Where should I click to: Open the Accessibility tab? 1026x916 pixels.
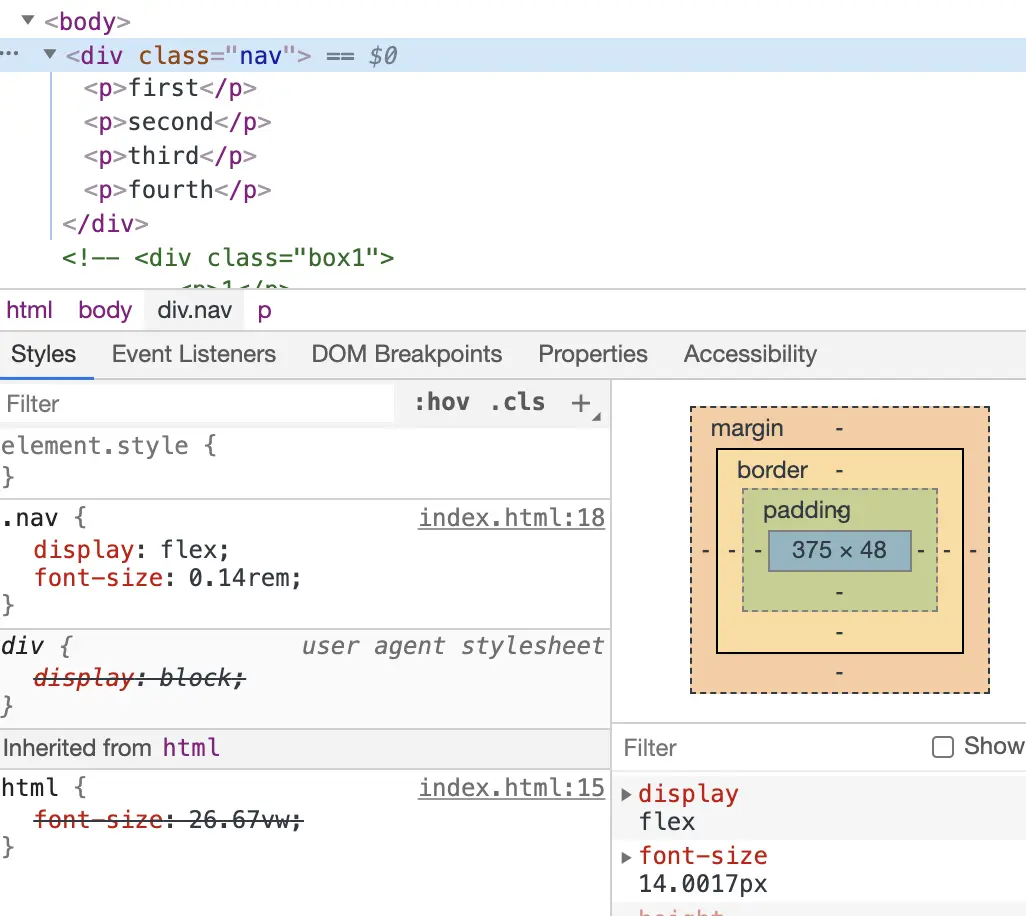coord(749,354)
